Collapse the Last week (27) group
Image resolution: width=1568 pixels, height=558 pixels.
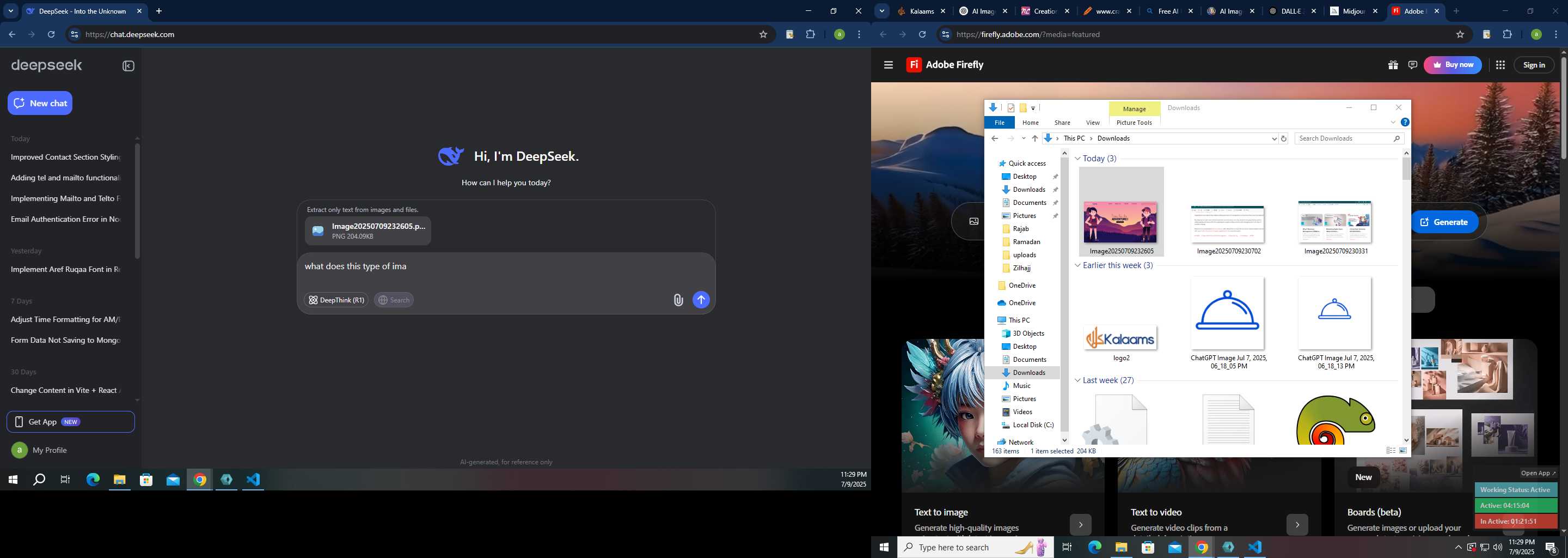[1077, 380]
